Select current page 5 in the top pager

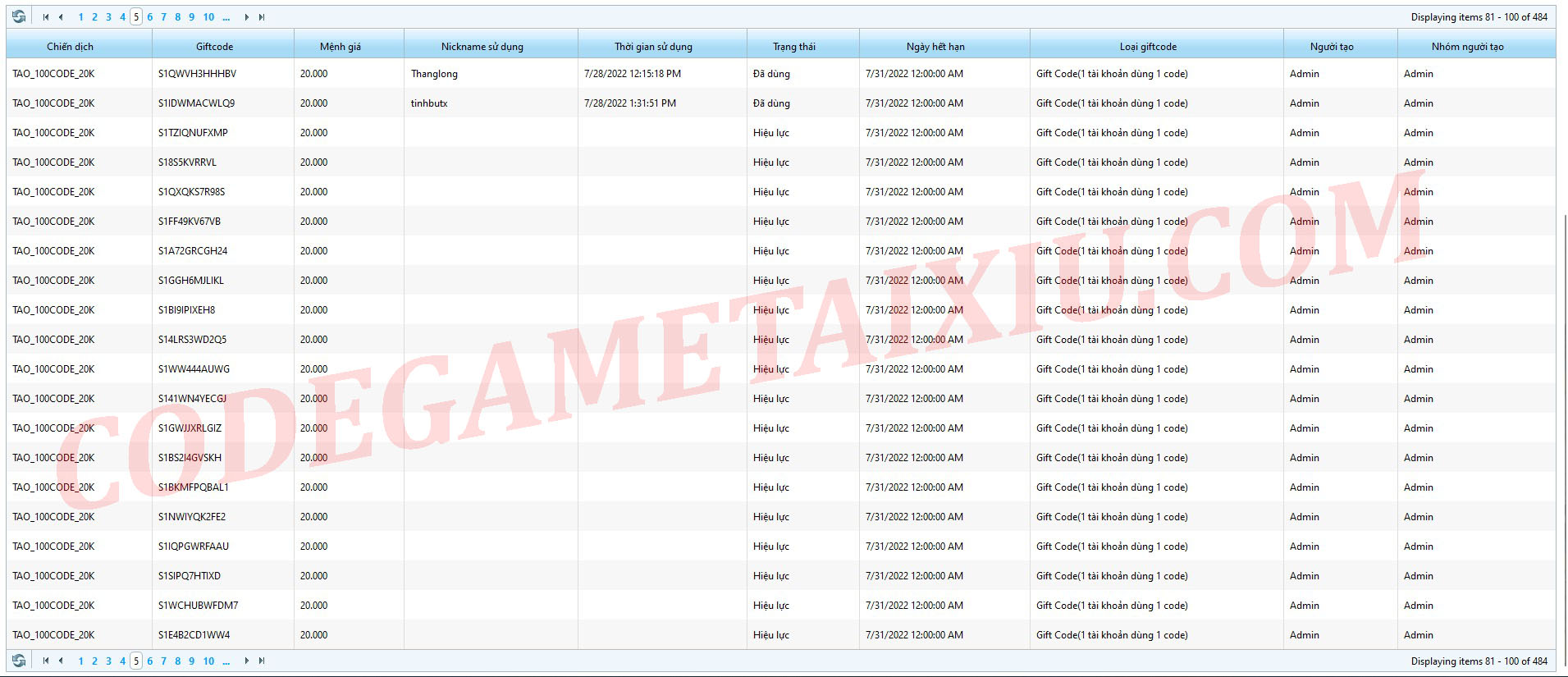click(136, 17)
